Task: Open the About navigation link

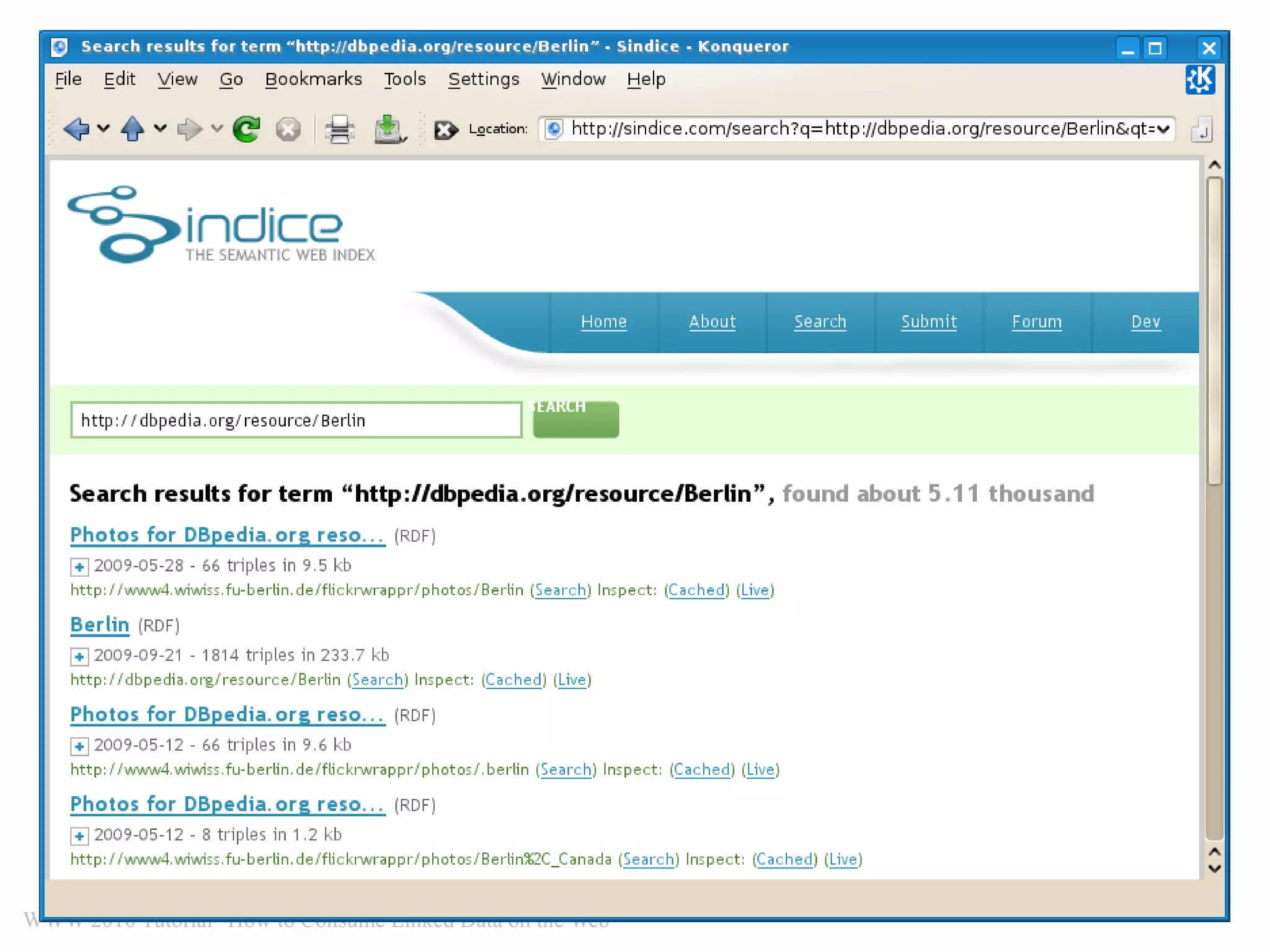Action: click(712, 321)
